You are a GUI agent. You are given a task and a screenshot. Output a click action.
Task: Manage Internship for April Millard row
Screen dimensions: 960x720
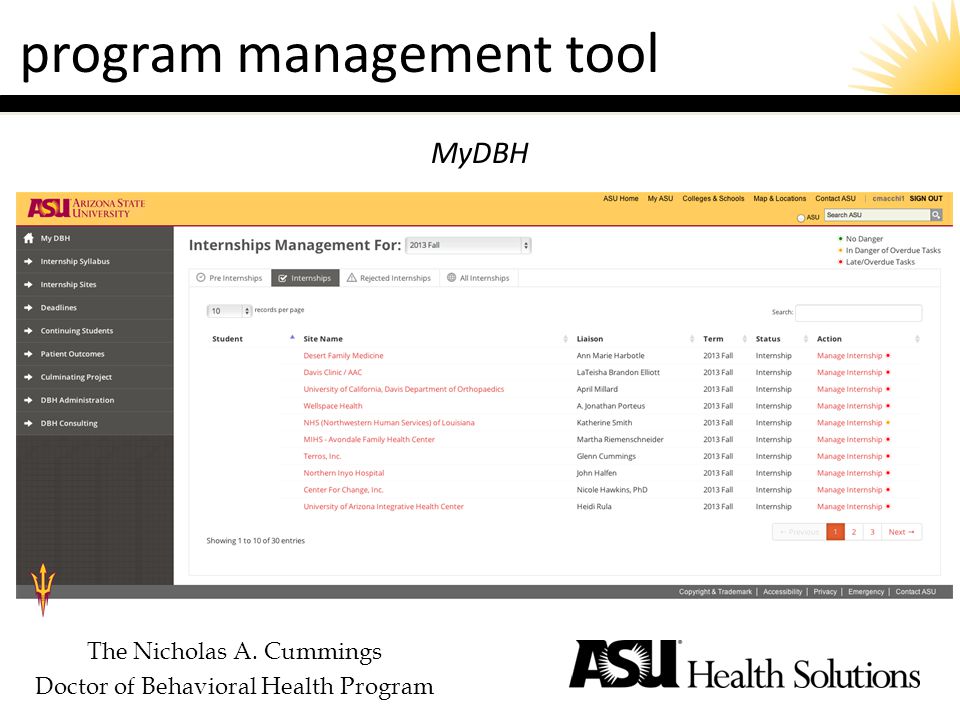849,389
